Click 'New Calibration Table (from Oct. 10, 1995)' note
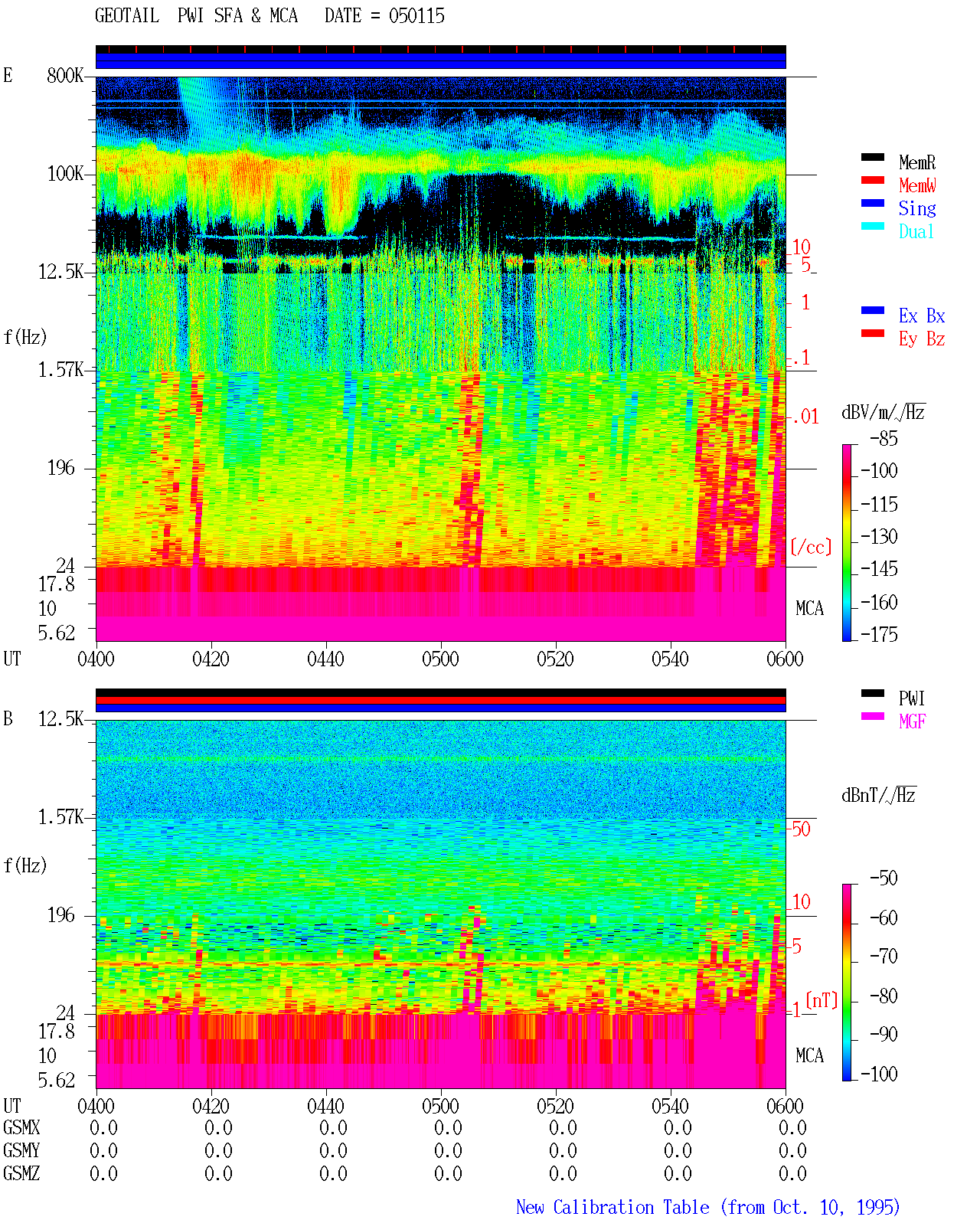The image size is (980, 1220). click(708, 1208)
